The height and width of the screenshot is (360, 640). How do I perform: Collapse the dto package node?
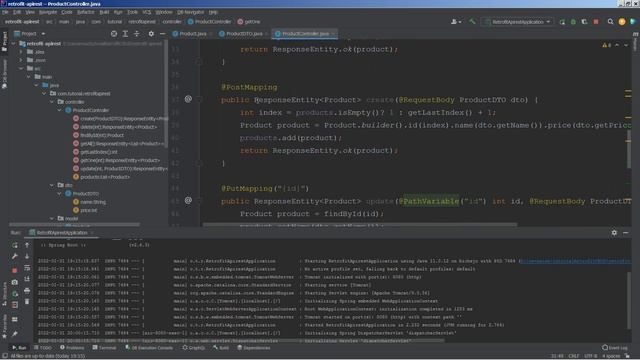pos(52,185)
